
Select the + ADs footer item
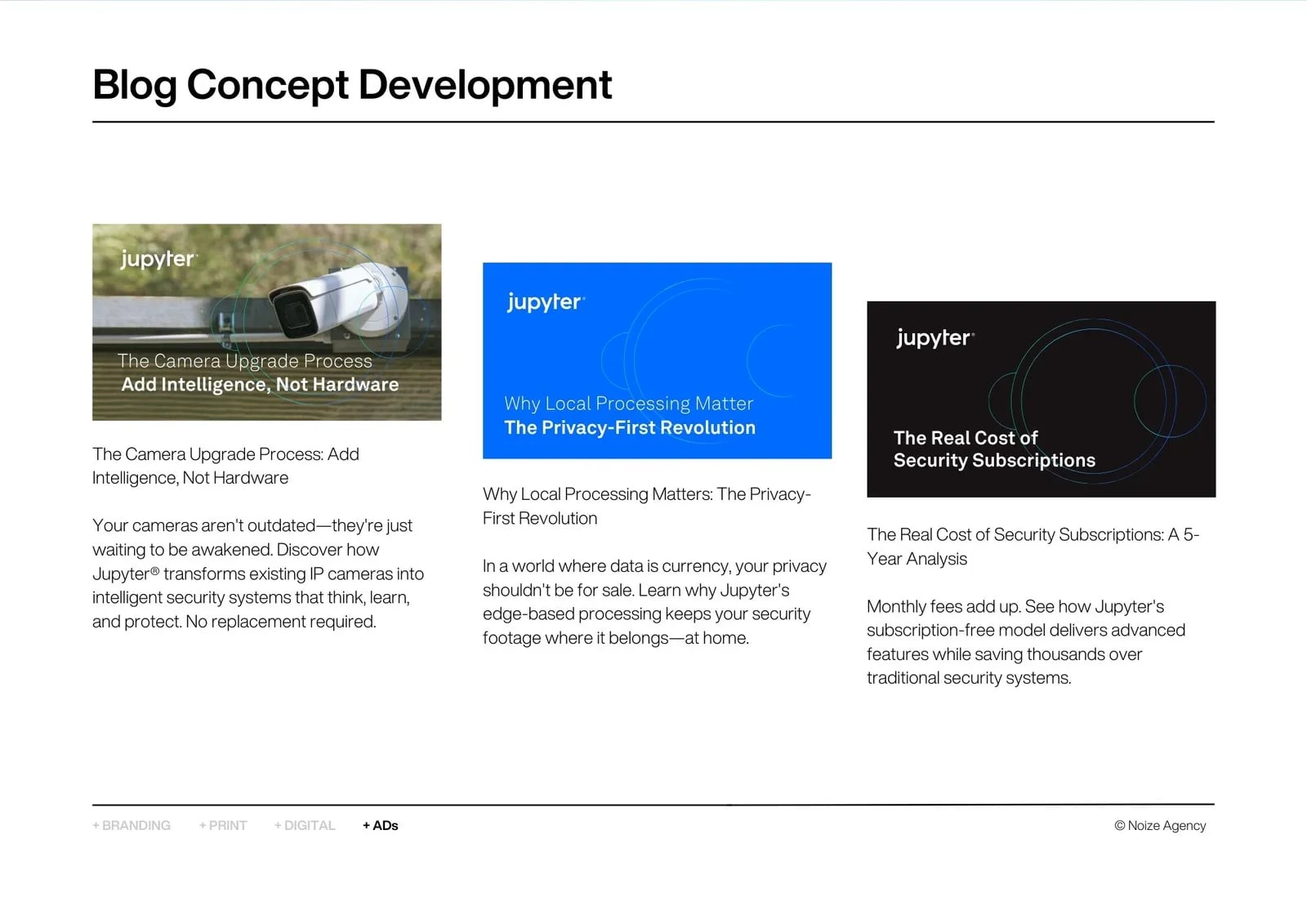pyautogui.click(x=381, y=825)
